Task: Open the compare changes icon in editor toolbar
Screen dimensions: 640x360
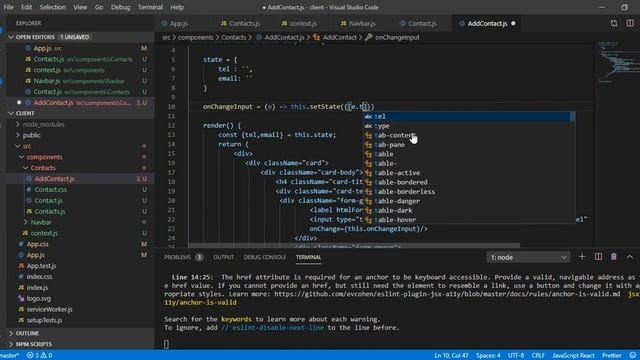Action: pos(614,24)
